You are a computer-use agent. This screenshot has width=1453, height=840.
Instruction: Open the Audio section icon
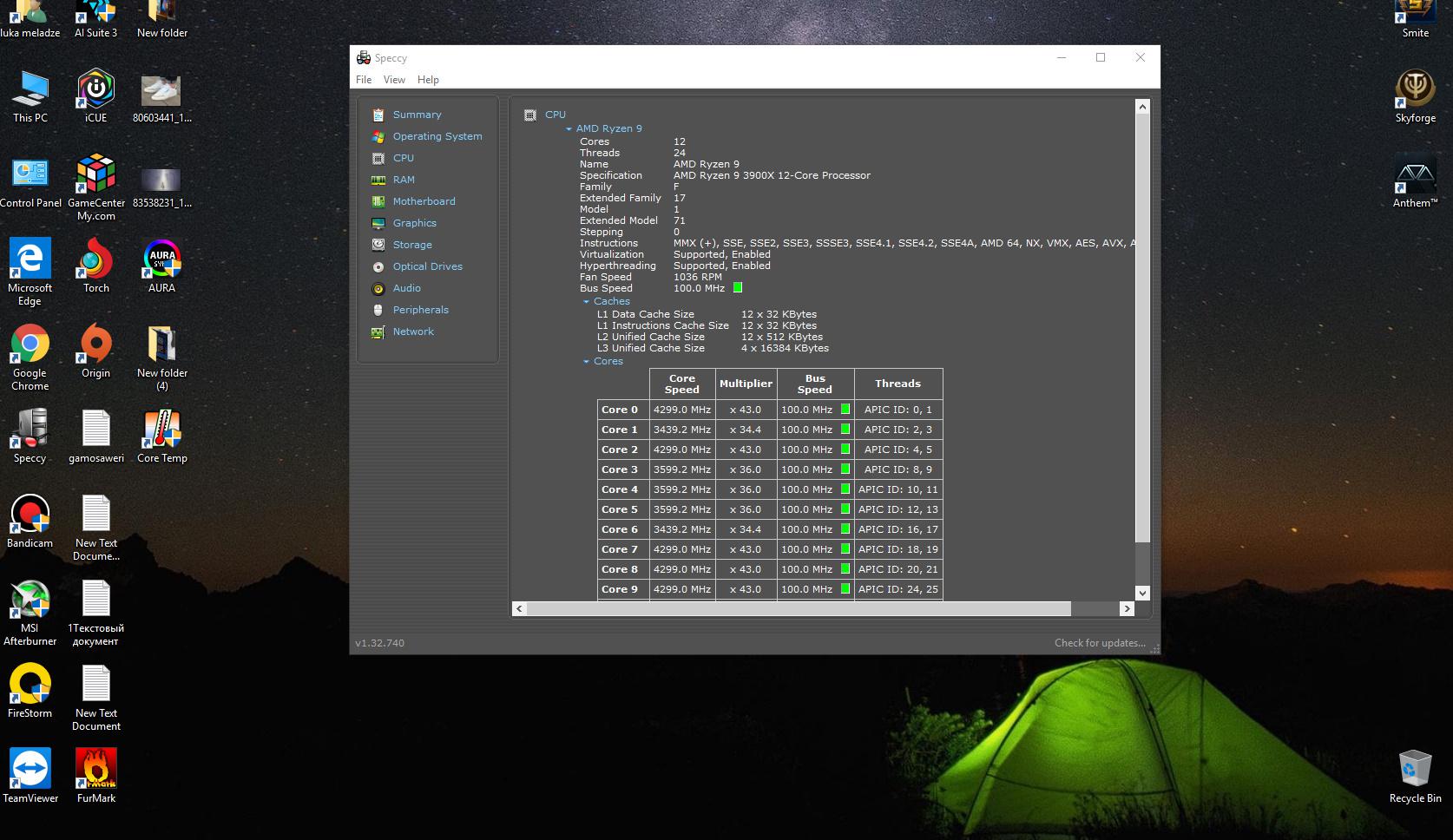point(378,288)
